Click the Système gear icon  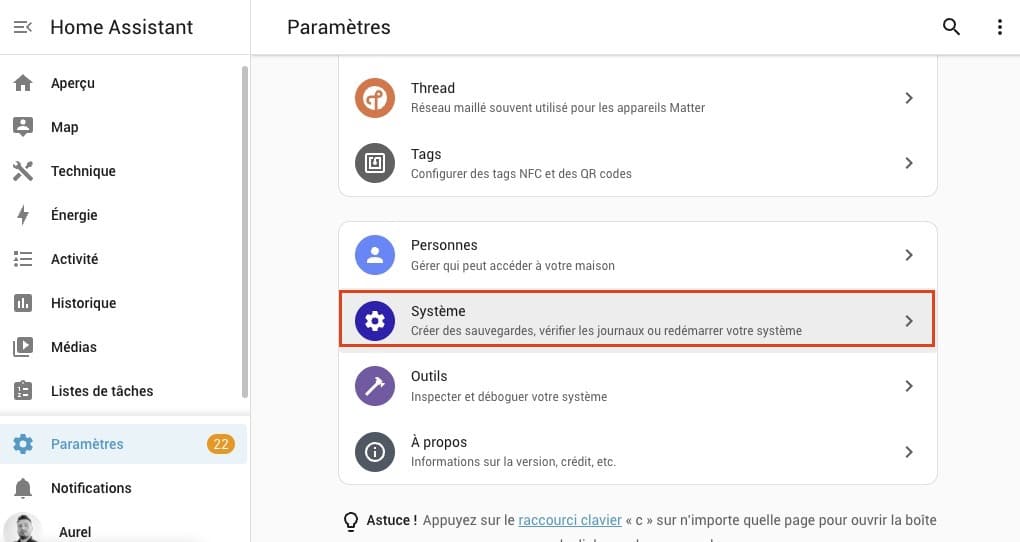pos(375,321)
